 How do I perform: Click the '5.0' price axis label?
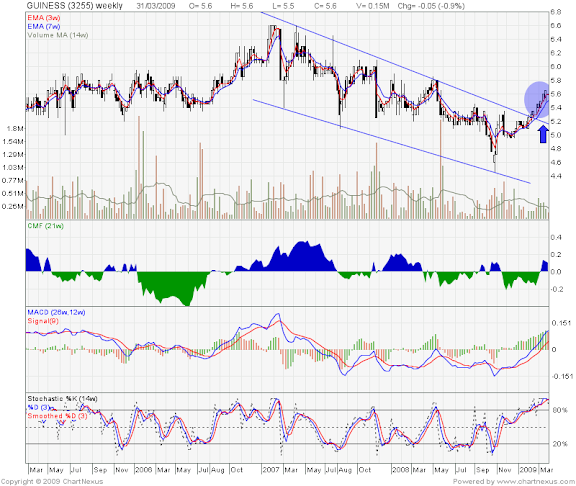(x=556, y=135)
